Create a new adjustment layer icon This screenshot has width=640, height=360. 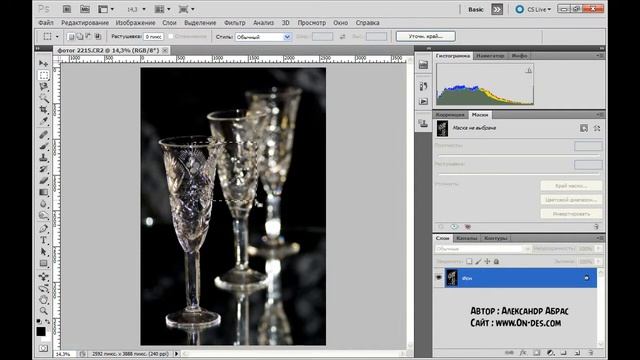click(551, 352)
